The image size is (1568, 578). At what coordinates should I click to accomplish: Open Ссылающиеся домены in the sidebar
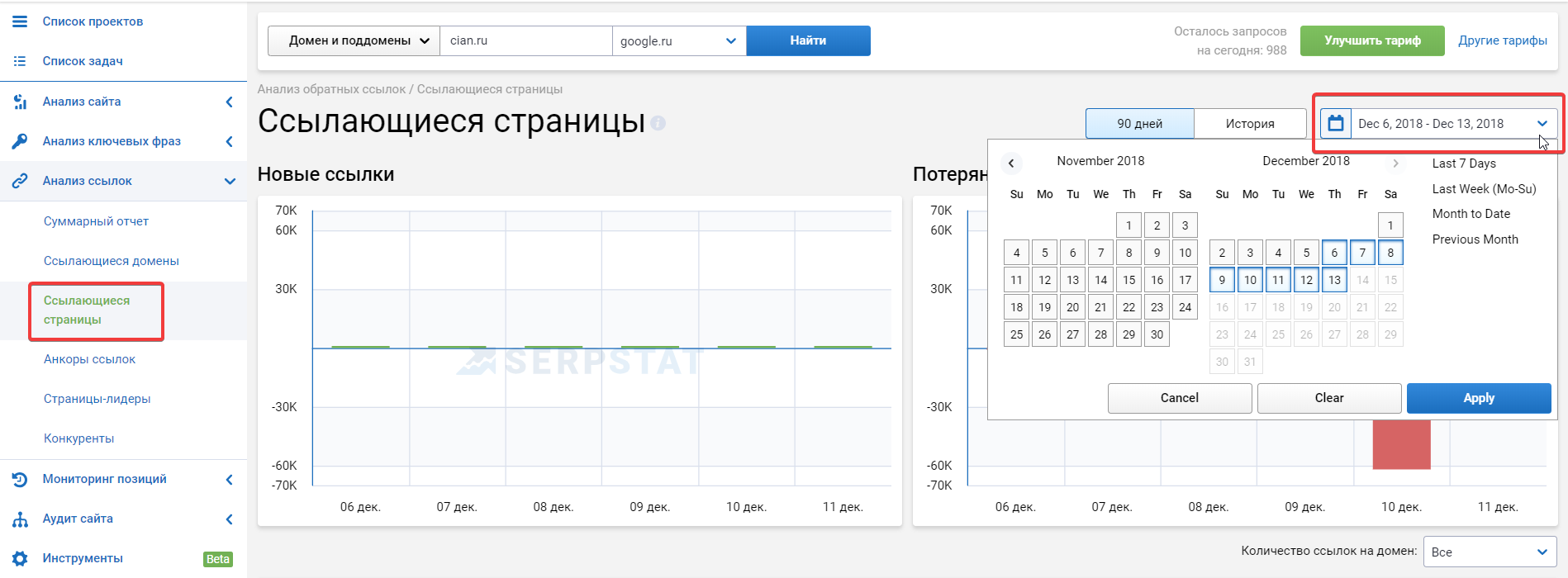[112, 261]
